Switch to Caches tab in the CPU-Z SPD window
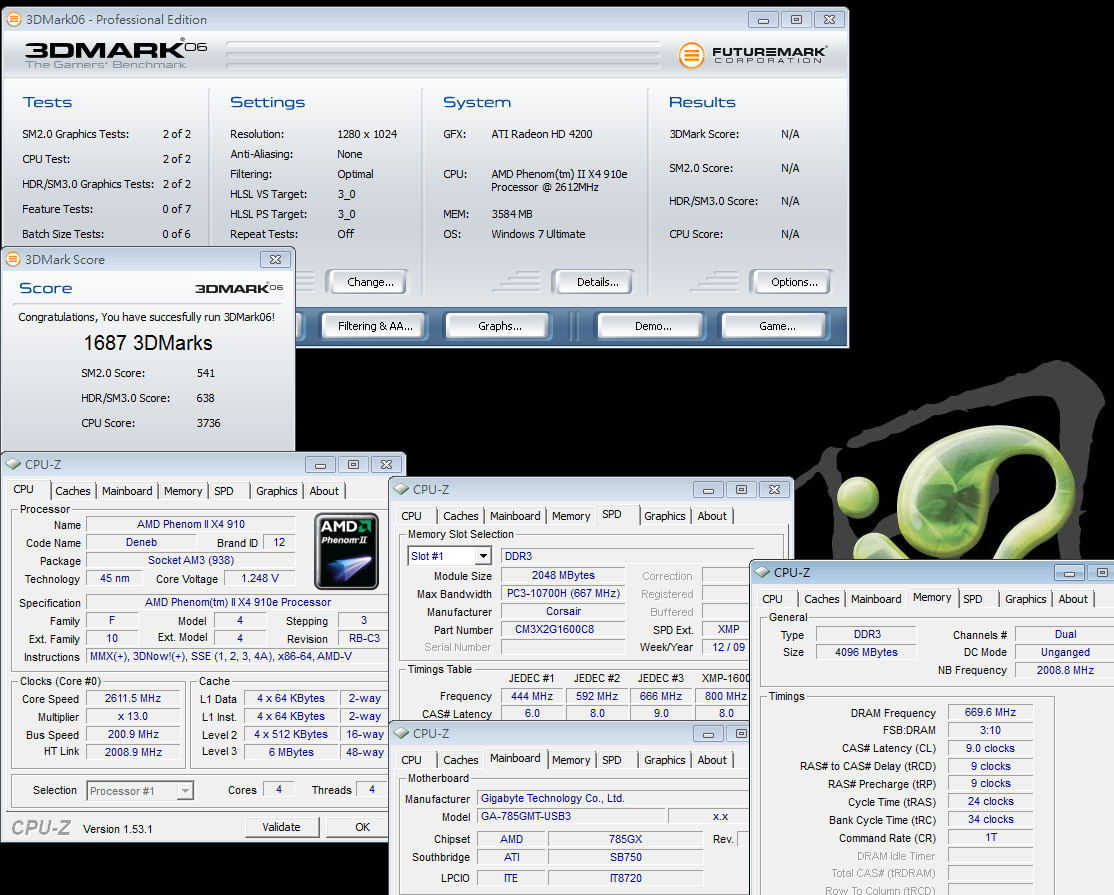 [x=461, y=516]
